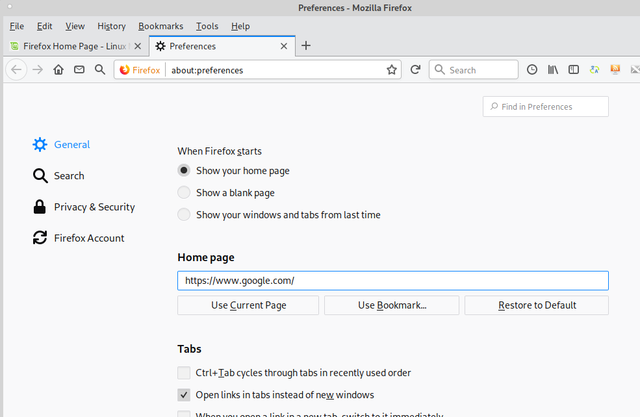Select Show your home page option
This screenshot has height=417, width=640.
[233, 171]
